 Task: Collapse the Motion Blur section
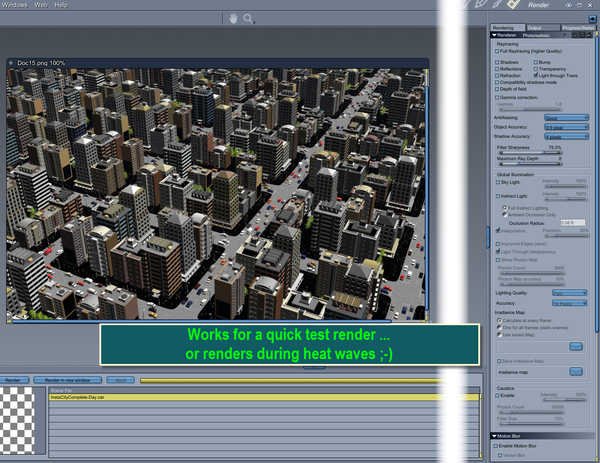pos(494,437)
